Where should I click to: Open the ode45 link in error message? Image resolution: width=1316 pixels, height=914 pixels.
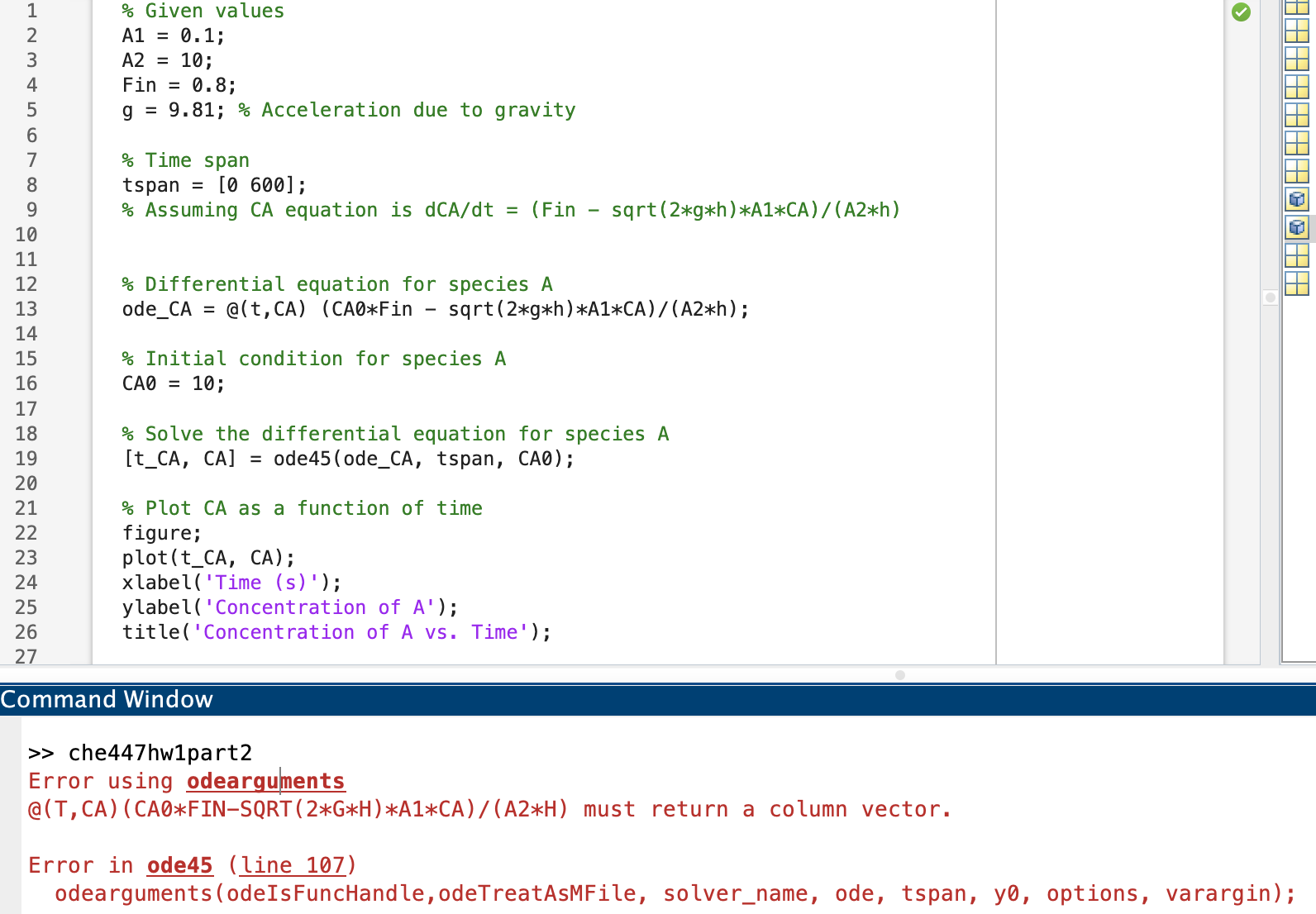coord(179,865)
